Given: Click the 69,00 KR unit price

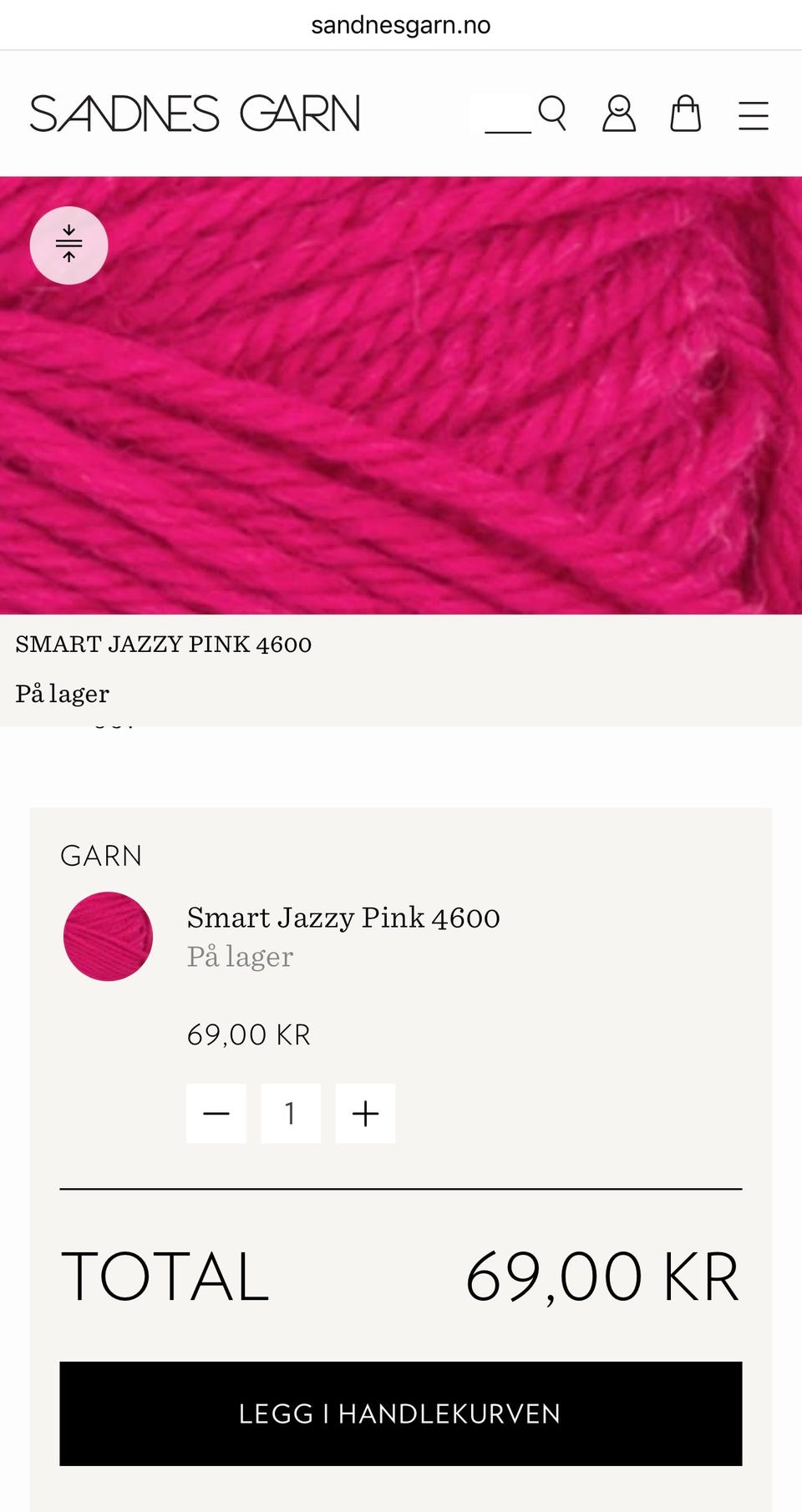Looking at the screenshot, I should point(249,1035).
